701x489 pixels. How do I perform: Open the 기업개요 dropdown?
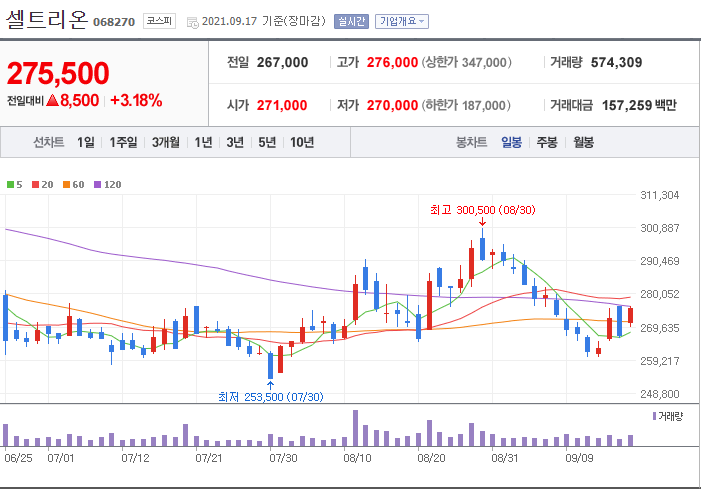click(401, 21)
